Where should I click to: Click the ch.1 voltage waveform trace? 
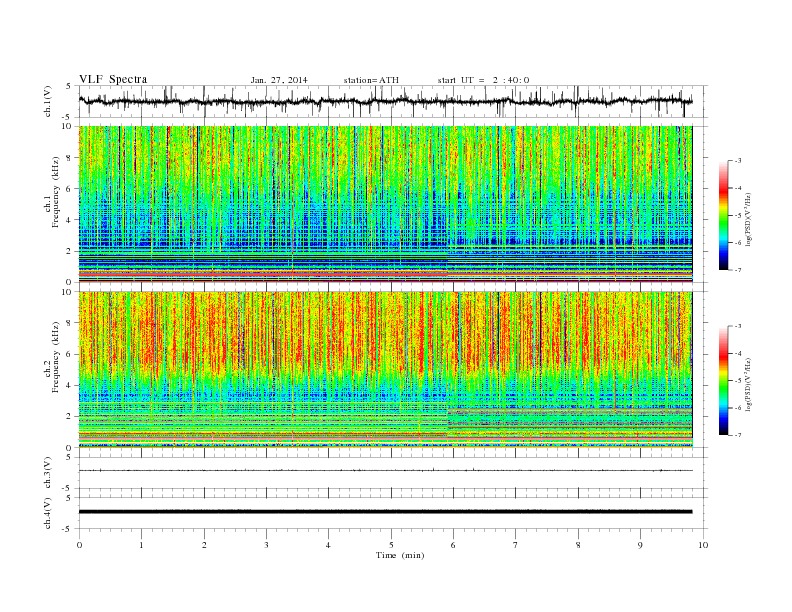tap(385, 101)
